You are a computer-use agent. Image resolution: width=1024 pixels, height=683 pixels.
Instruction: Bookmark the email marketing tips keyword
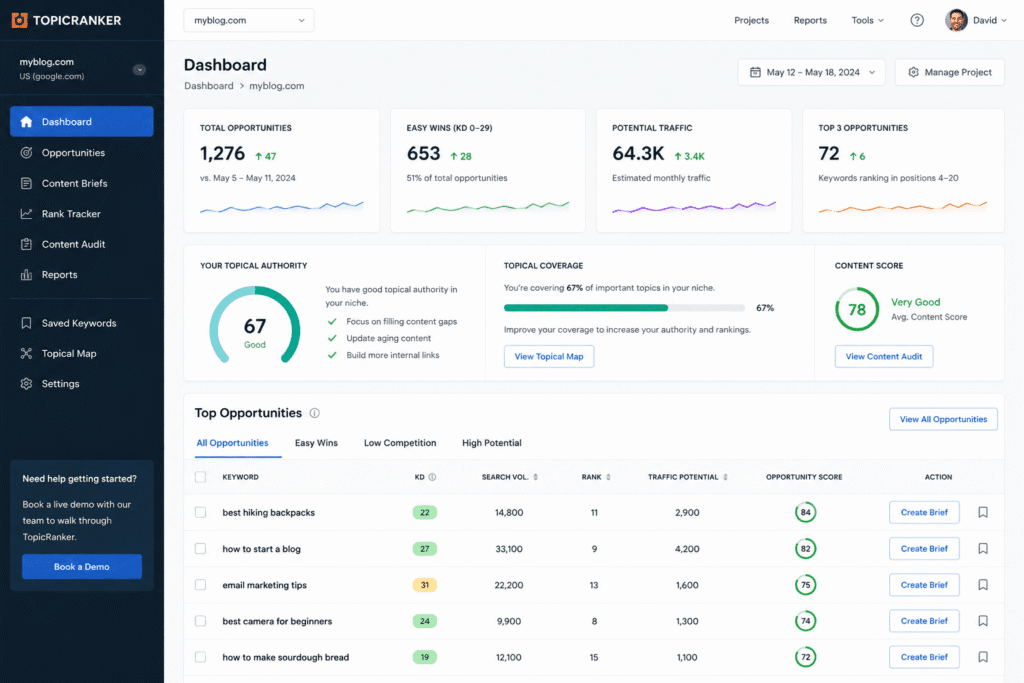pyautogui.click(x=983, y=585)
